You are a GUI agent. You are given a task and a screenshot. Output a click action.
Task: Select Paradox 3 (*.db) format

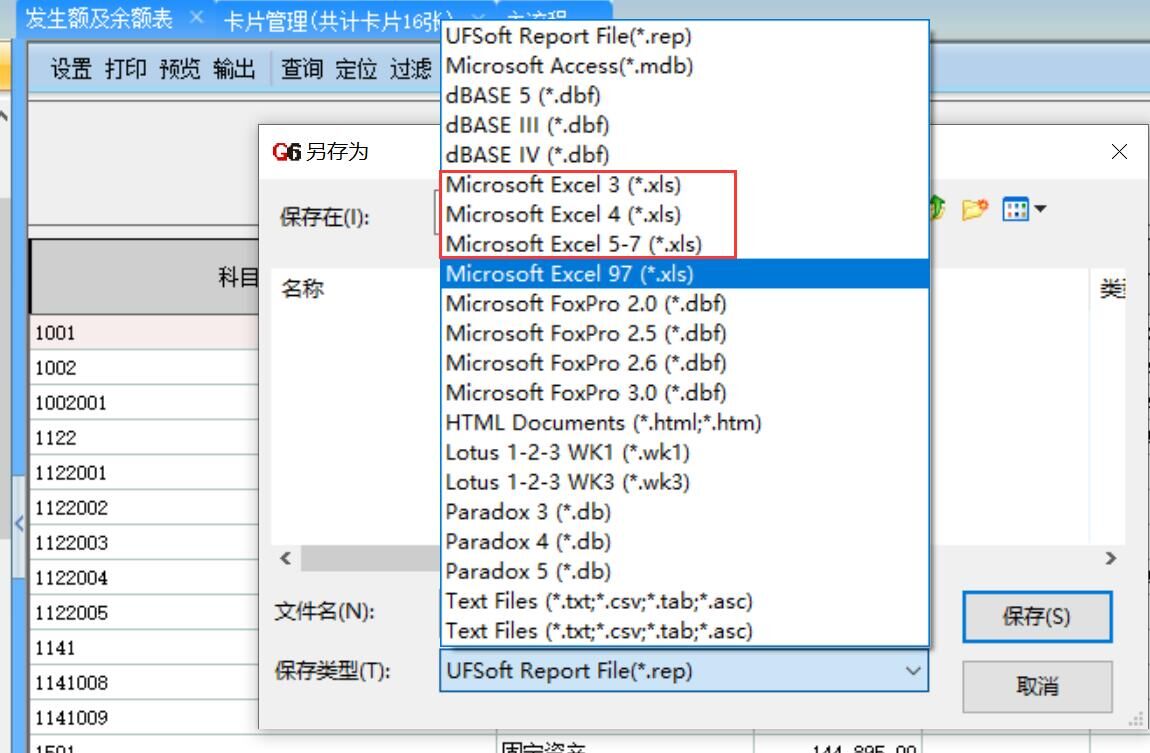pos(685,512)
